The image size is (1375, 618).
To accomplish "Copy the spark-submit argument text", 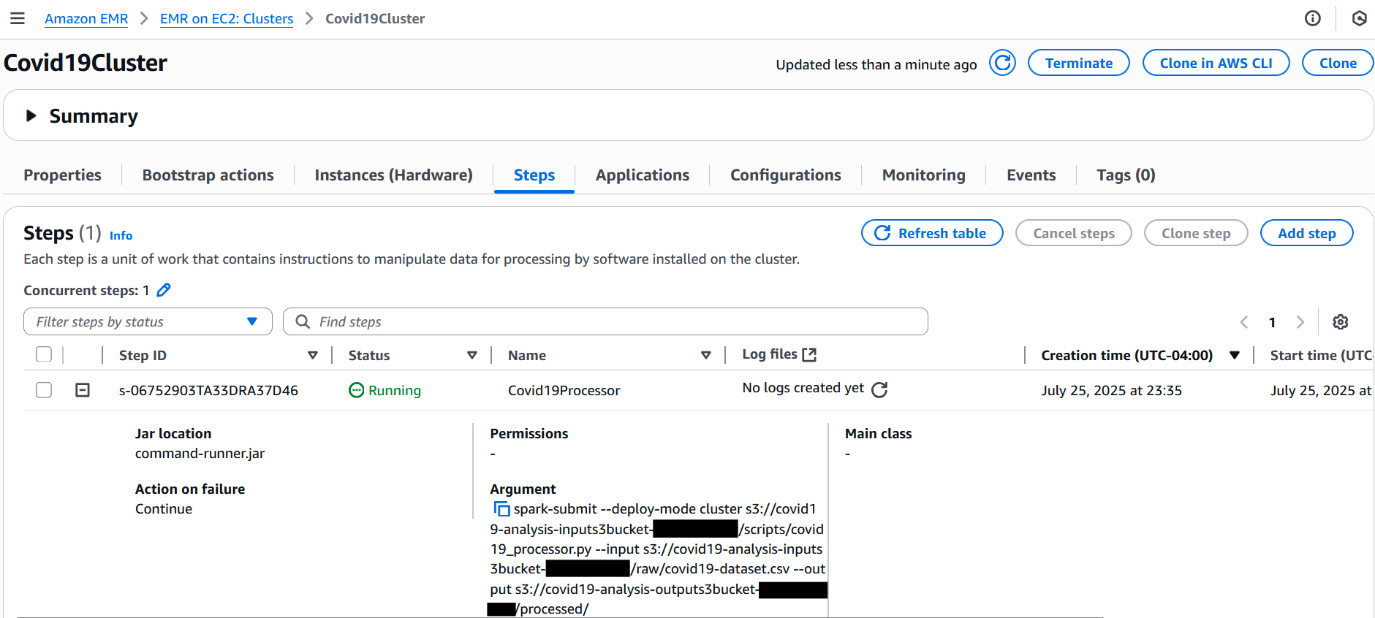I will point(502,509).
